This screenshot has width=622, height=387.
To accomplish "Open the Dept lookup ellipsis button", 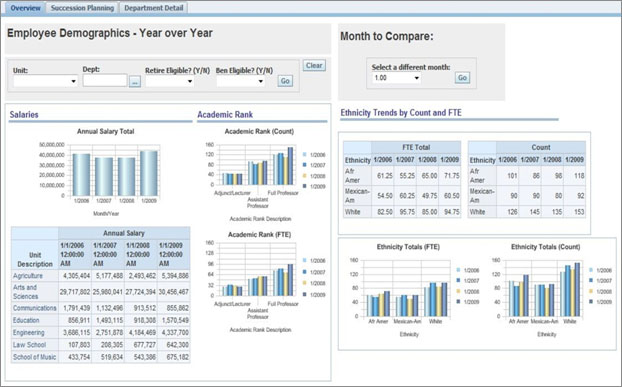I will click(135, 82).
